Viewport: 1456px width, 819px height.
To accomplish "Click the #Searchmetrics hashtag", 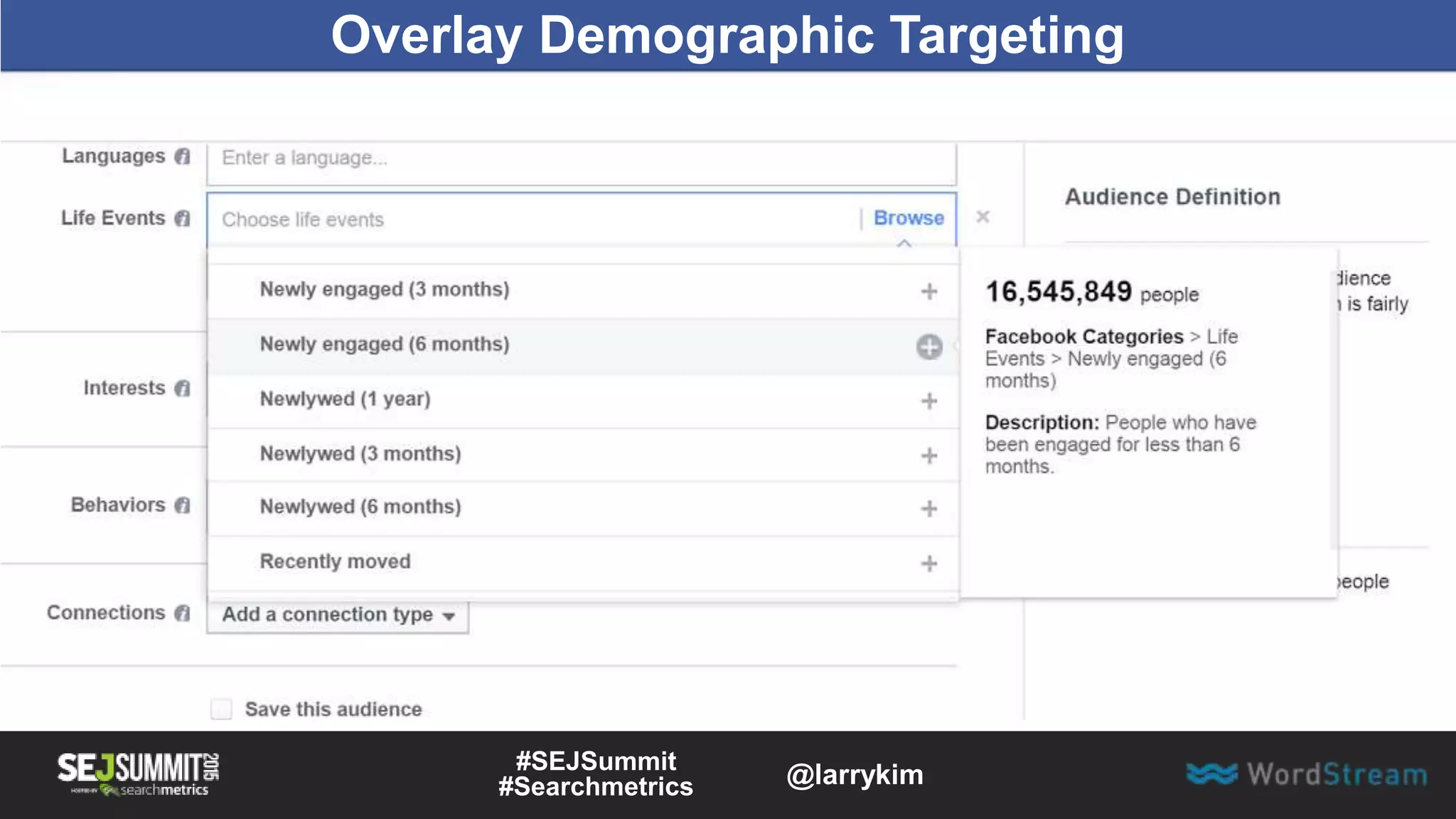I will 596,787.
